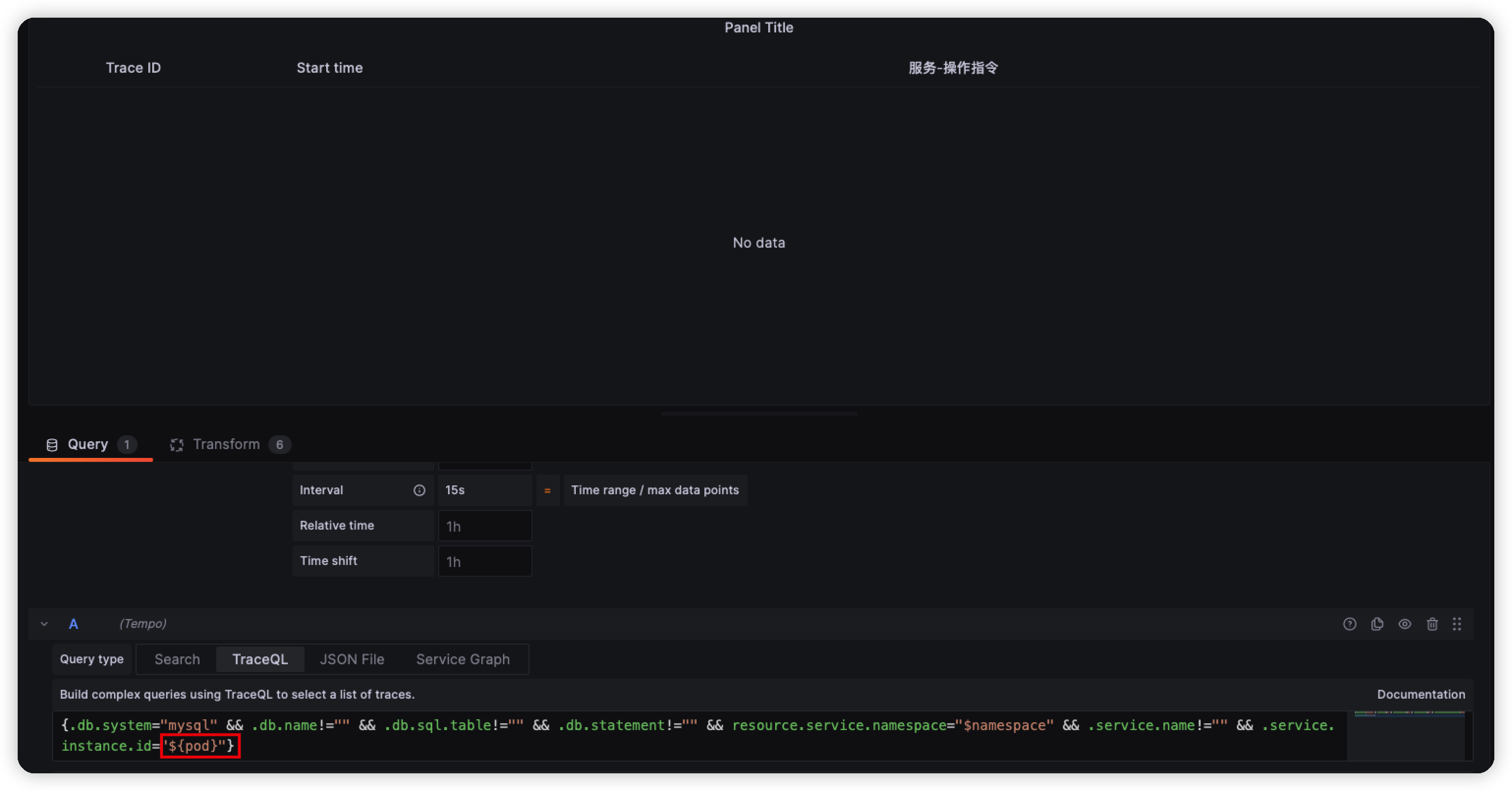Collapse query A row chevron
1512x791 pixels.
click(44, 623)
